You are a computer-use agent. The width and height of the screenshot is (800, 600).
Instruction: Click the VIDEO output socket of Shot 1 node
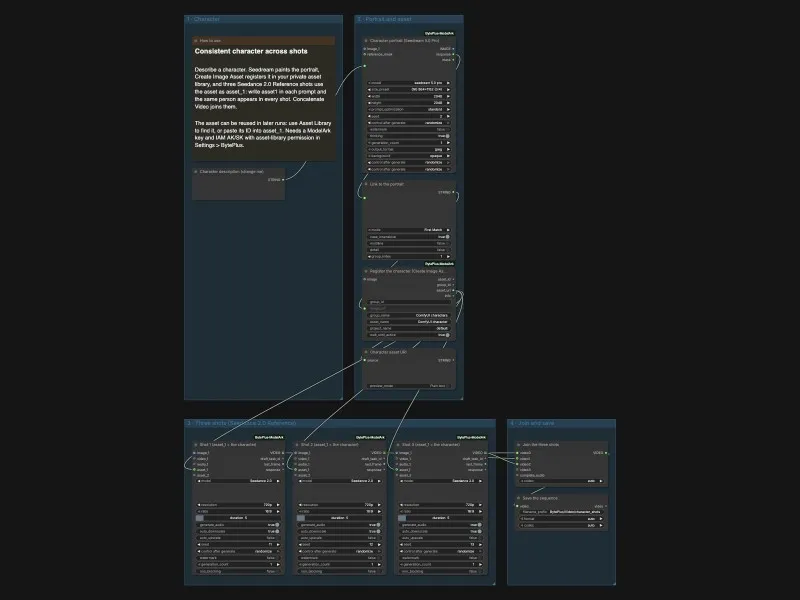click(x=283, y=453)
